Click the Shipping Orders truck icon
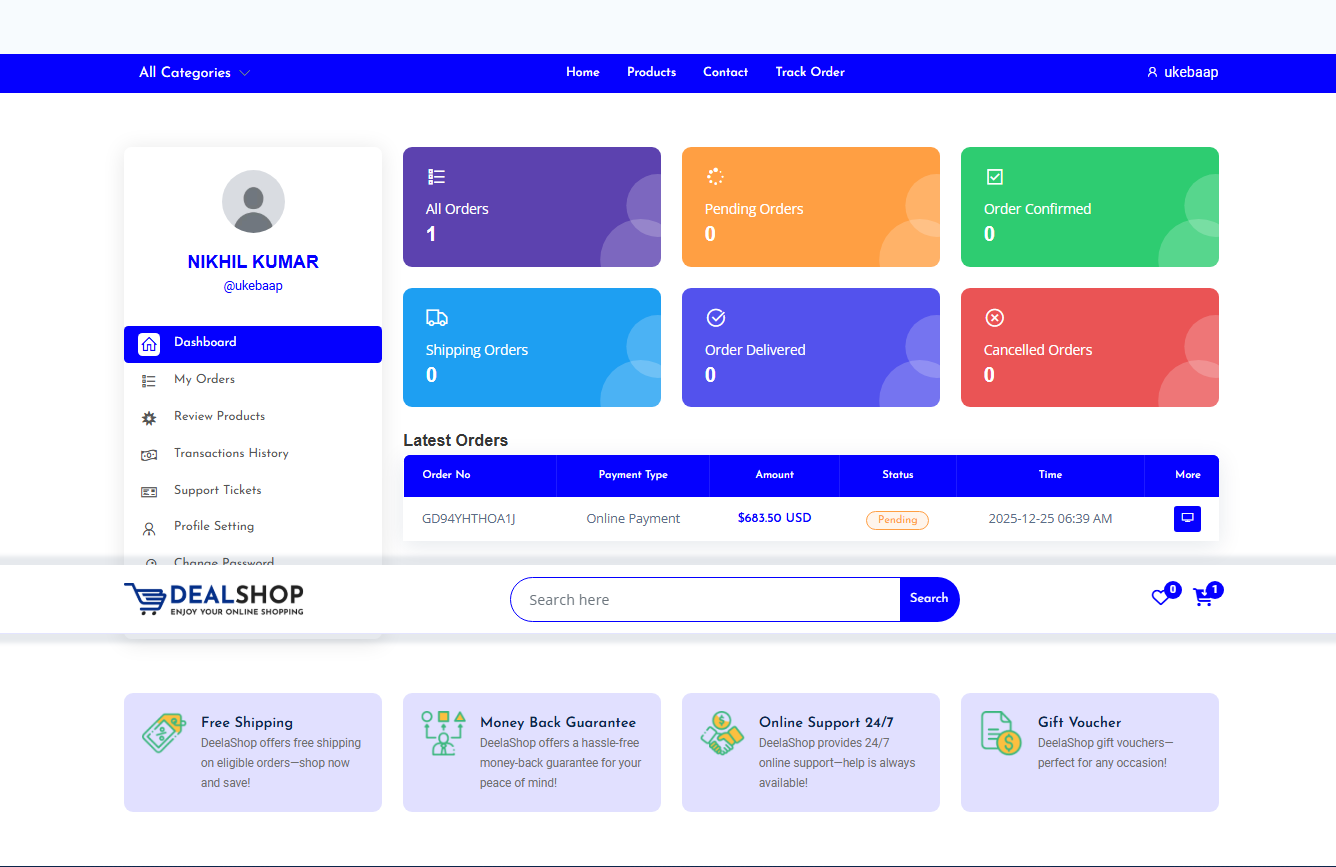 436,318
